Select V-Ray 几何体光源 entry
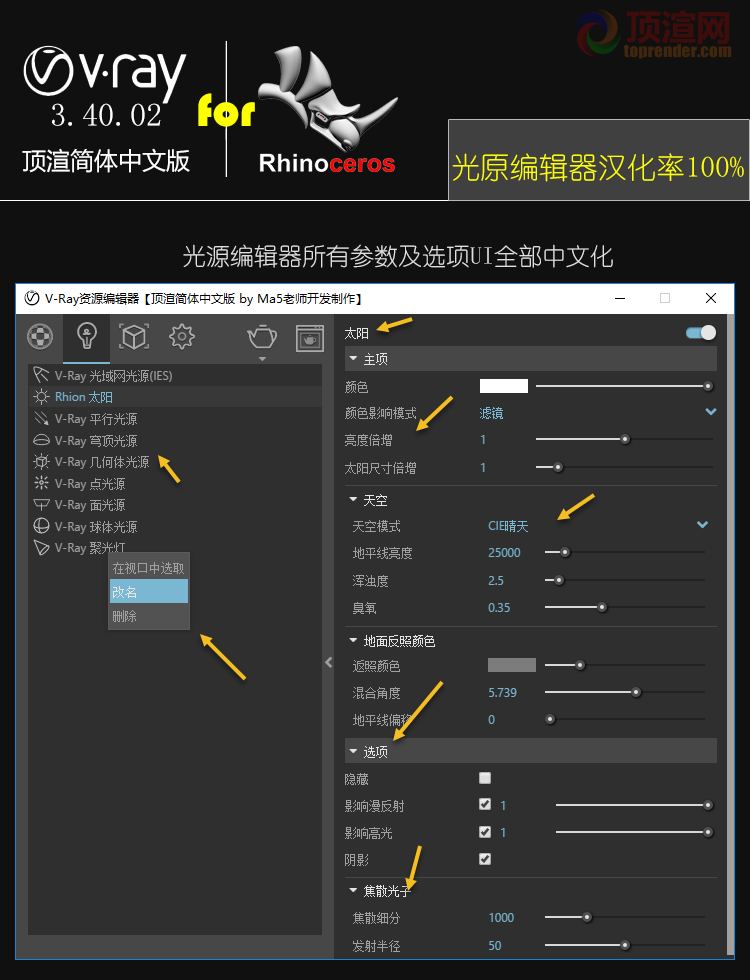The width and height of the screenshot is (750, 980). (x=102, y=462)
